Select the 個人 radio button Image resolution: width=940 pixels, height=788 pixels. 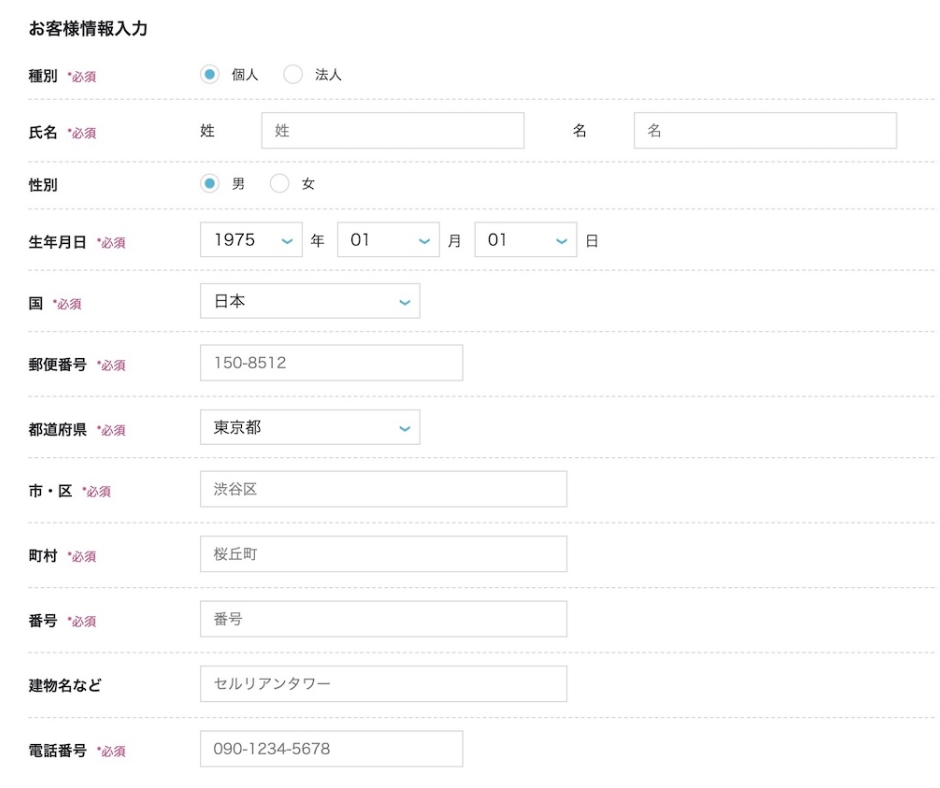point(209,74)
